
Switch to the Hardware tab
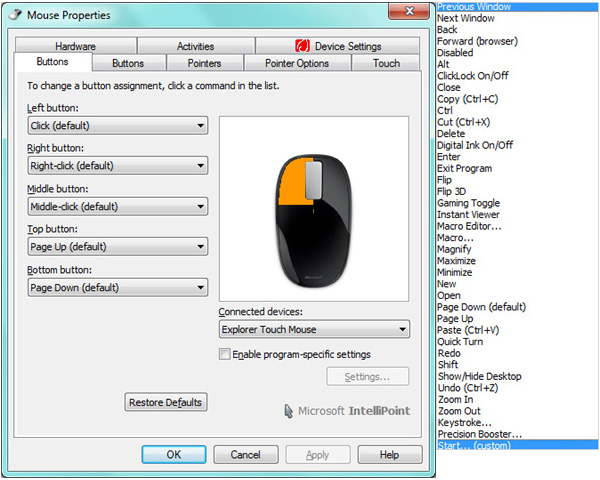pos(76,46)
